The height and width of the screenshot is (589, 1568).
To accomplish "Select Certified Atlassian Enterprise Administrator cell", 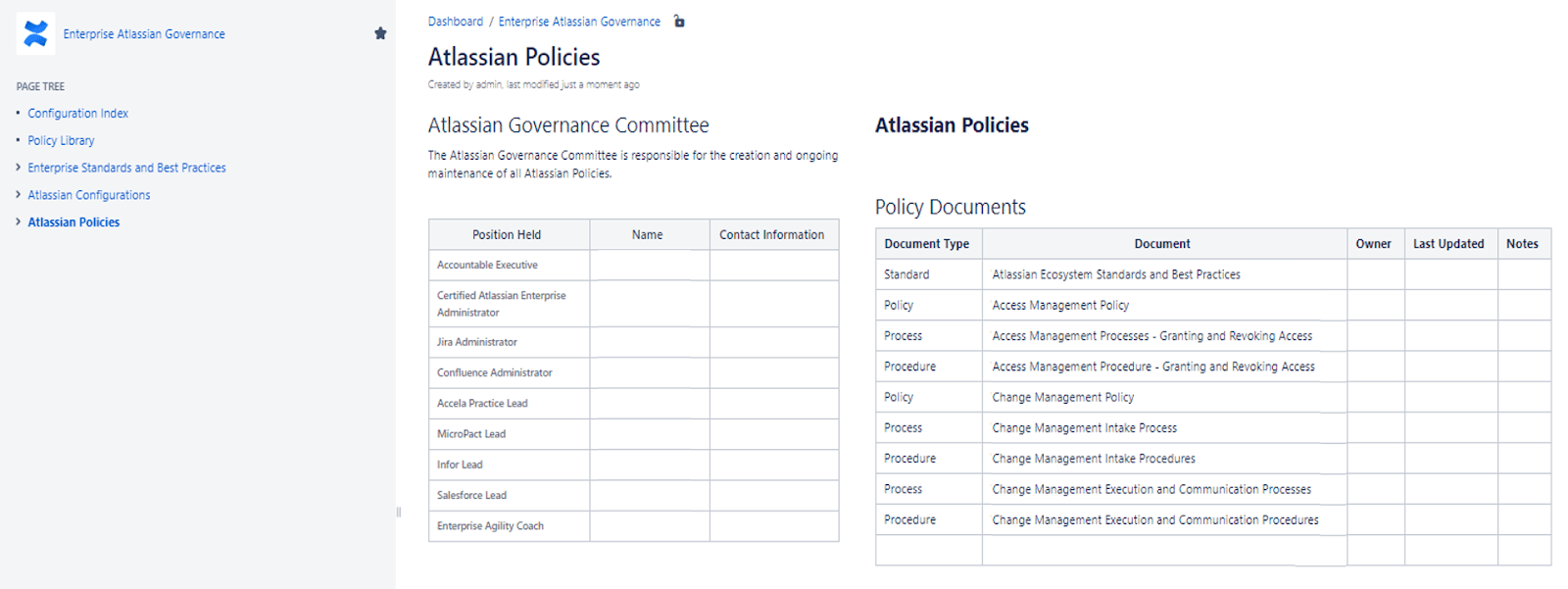I will (509, 304).
